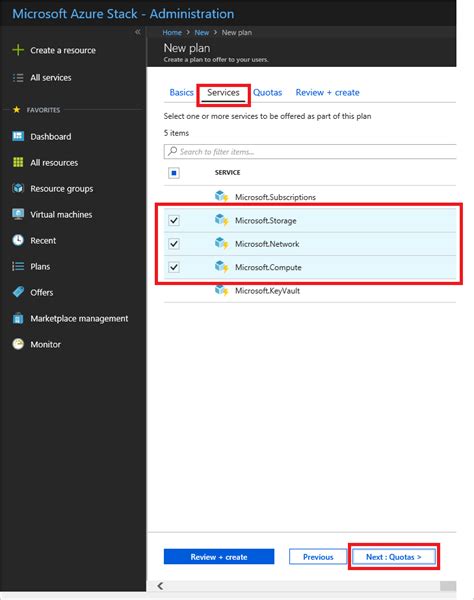Click the Next : Quotas button
Screen dimensions: 474x600
[x=394, y=557]
